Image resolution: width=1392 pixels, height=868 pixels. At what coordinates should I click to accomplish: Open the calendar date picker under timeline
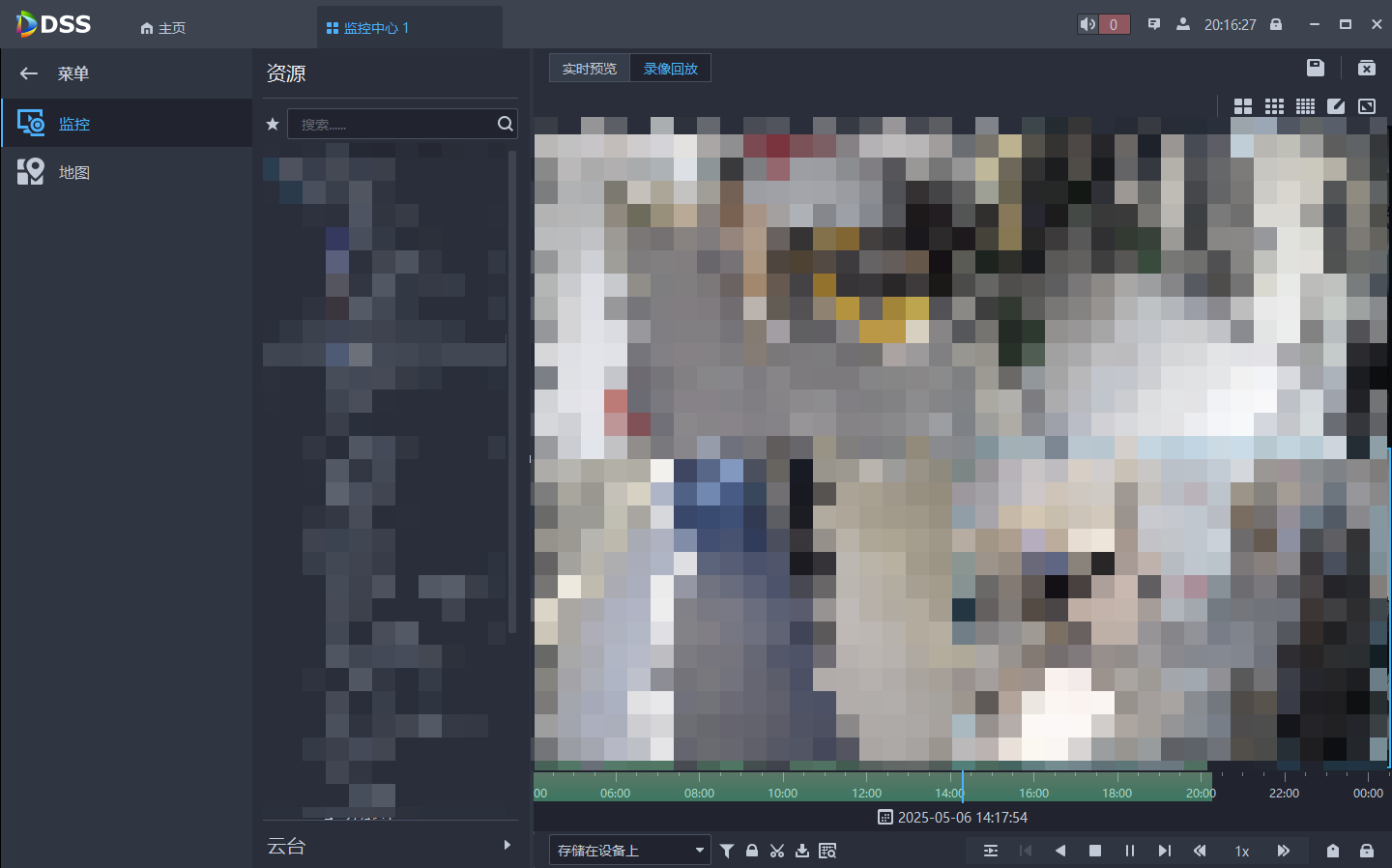[884, 818]
